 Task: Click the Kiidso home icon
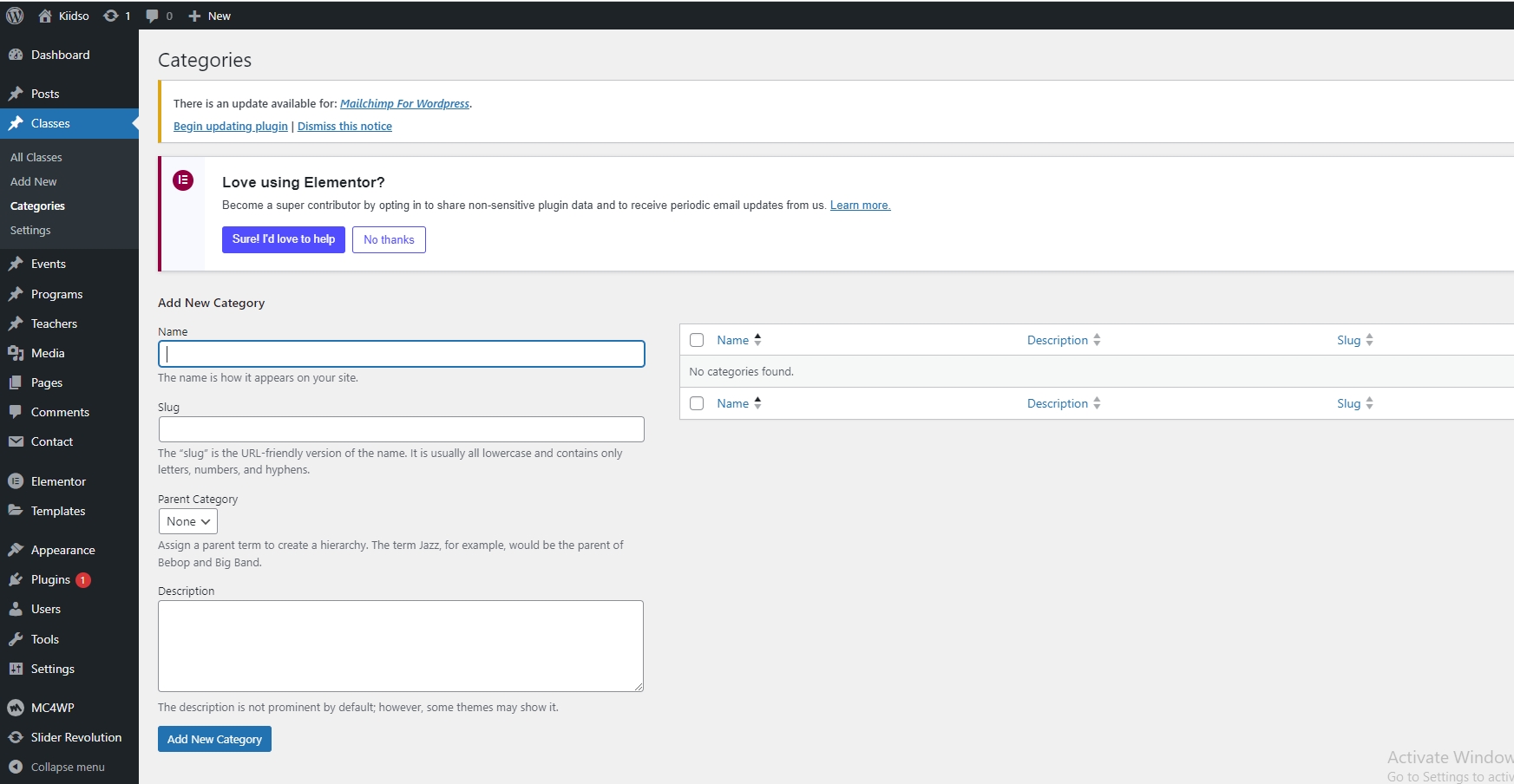tap(45, 16)
